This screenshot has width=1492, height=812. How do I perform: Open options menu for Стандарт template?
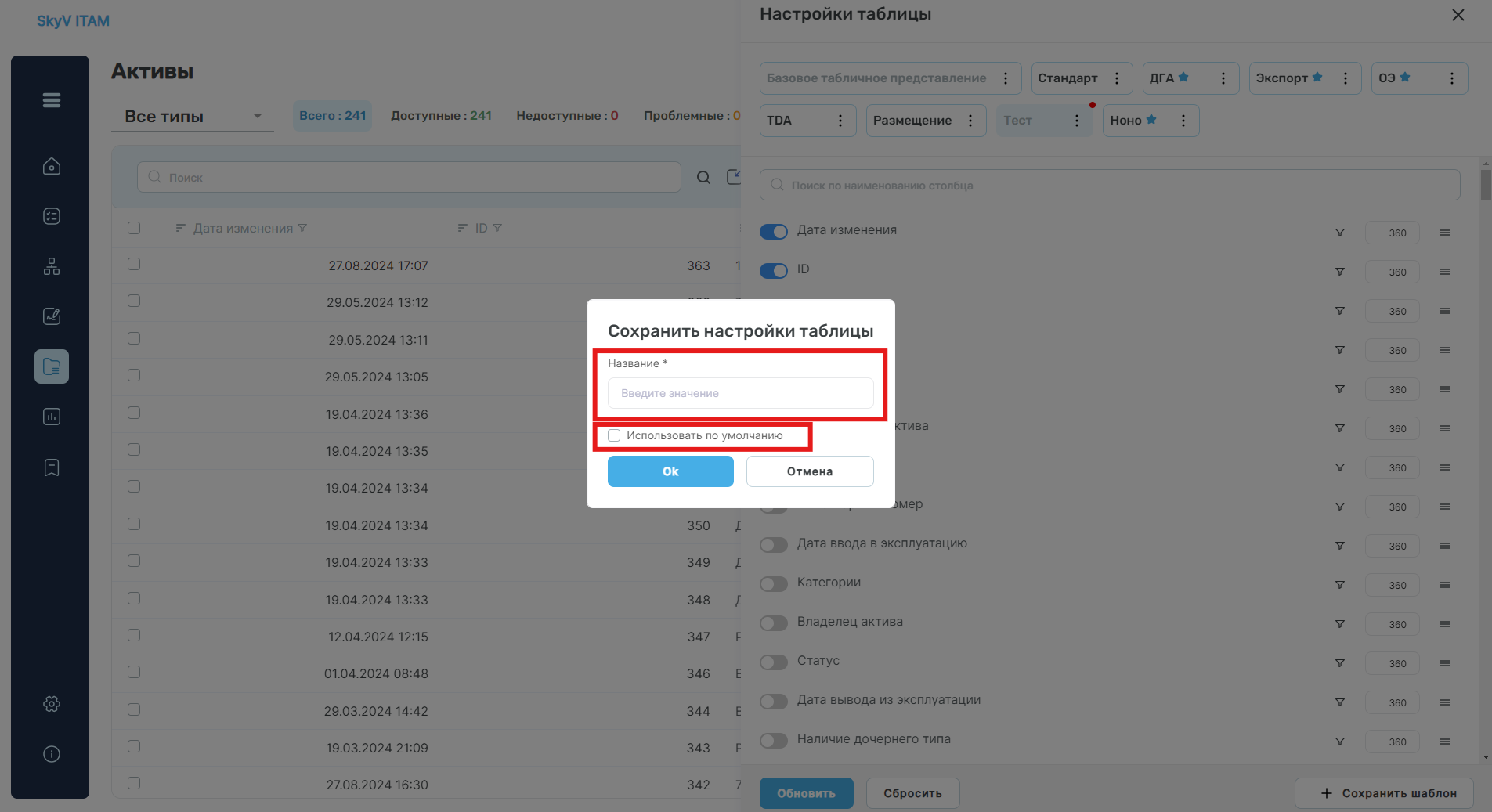click(1117, 78)
